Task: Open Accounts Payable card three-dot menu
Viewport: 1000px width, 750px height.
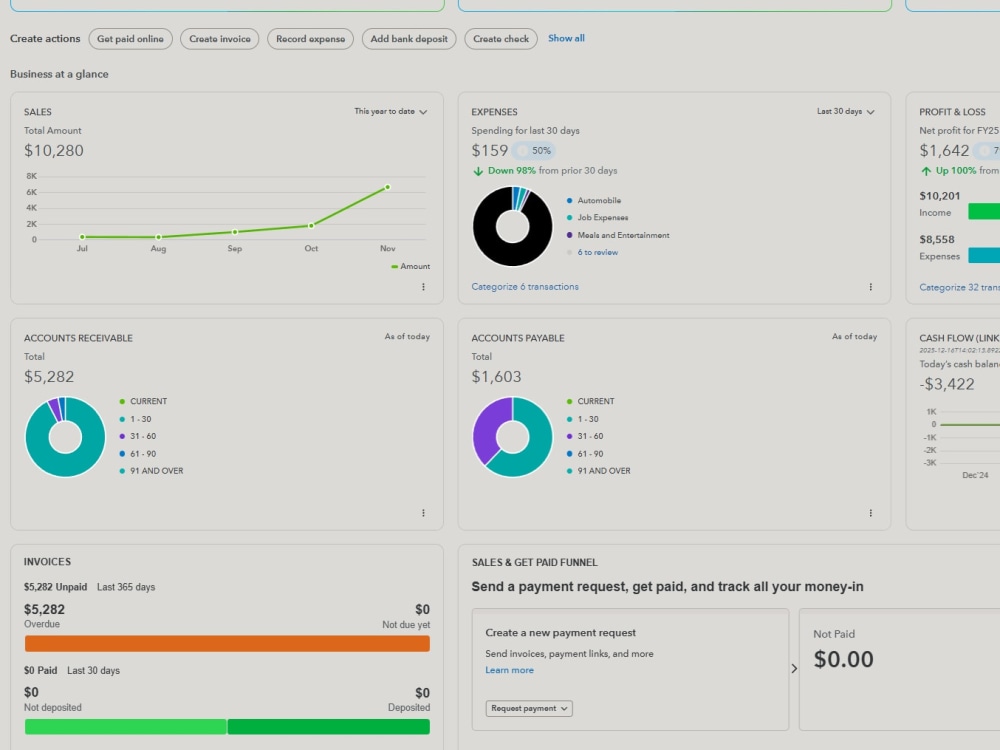Action: pos(871,513)
